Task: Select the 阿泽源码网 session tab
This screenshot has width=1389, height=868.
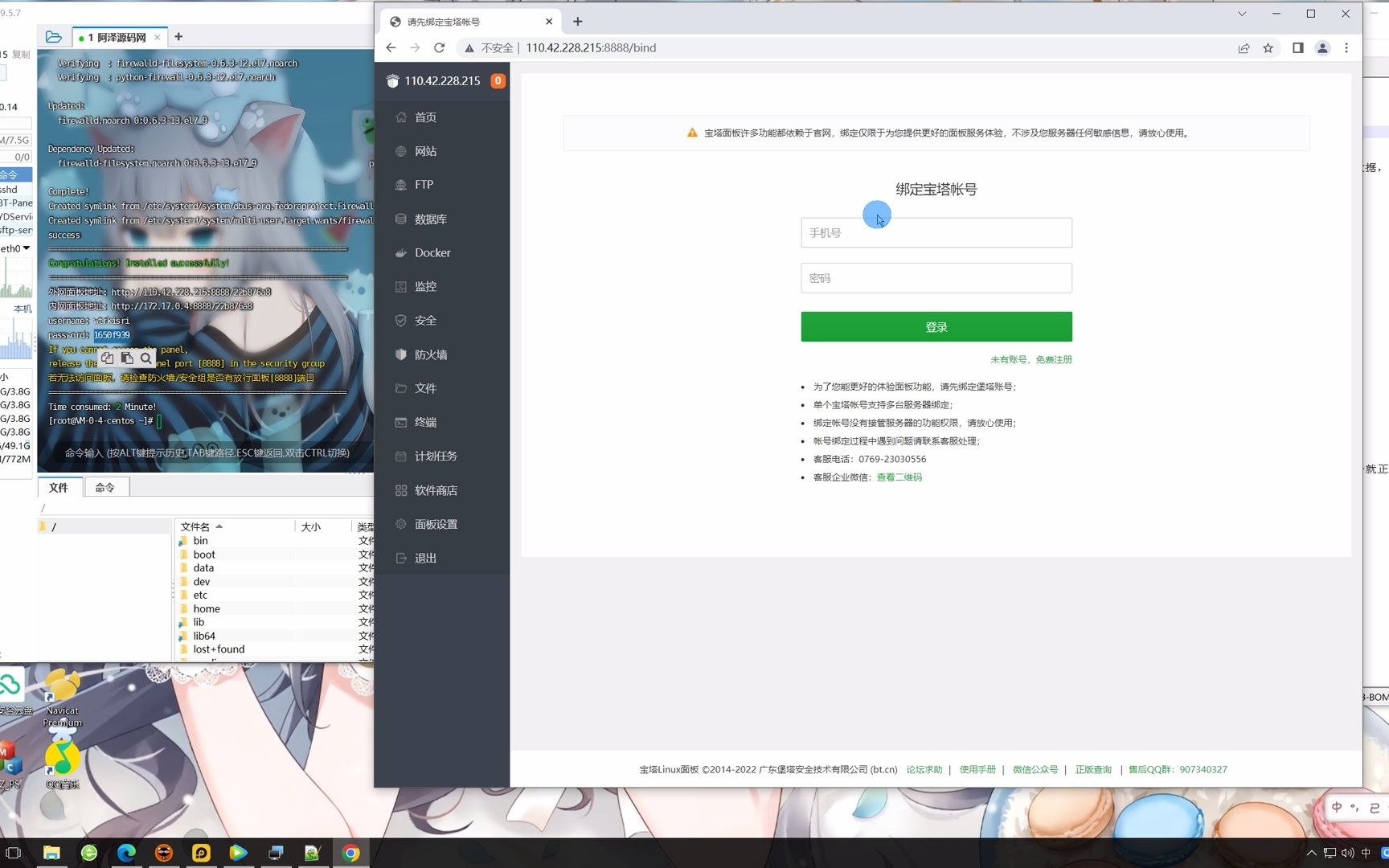Action: (119, 37)
